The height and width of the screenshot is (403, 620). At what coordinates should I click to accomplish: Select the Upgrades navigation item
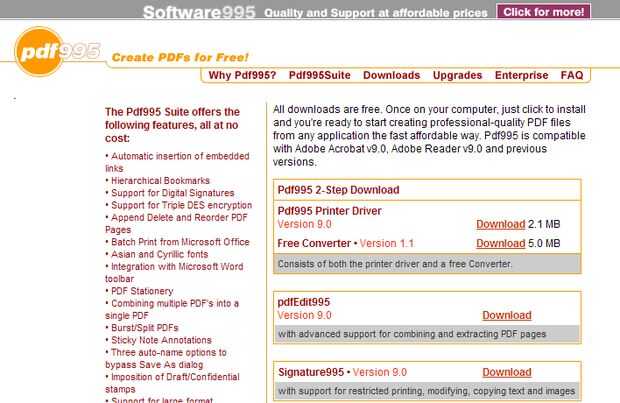point(457,75)
